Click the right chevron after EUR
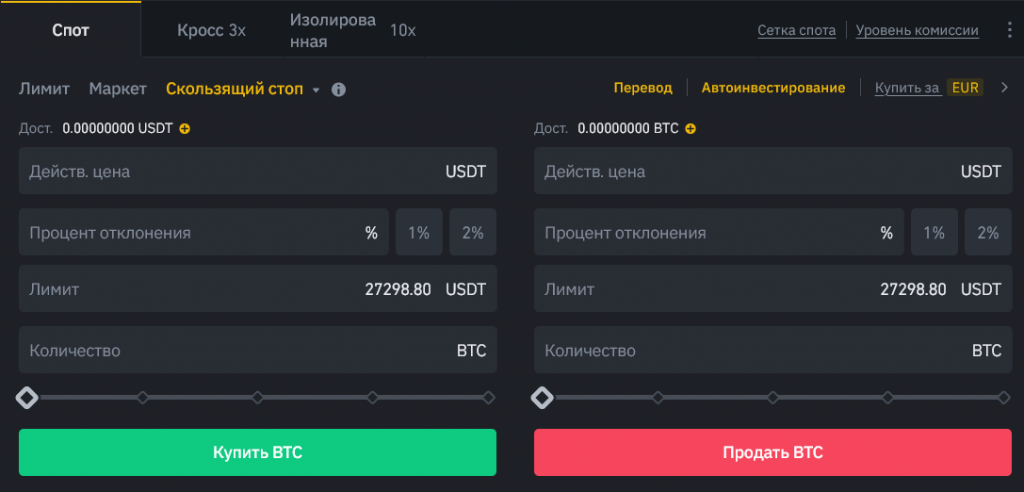The height and width of the screenshot is (492, 1024). pyautogui.click(x=1005, y=88)
